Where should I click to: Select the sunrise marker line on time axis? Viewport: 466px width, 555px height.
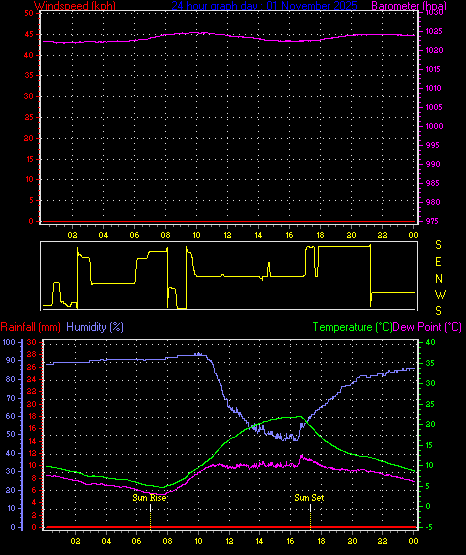(x=151, y=517)
